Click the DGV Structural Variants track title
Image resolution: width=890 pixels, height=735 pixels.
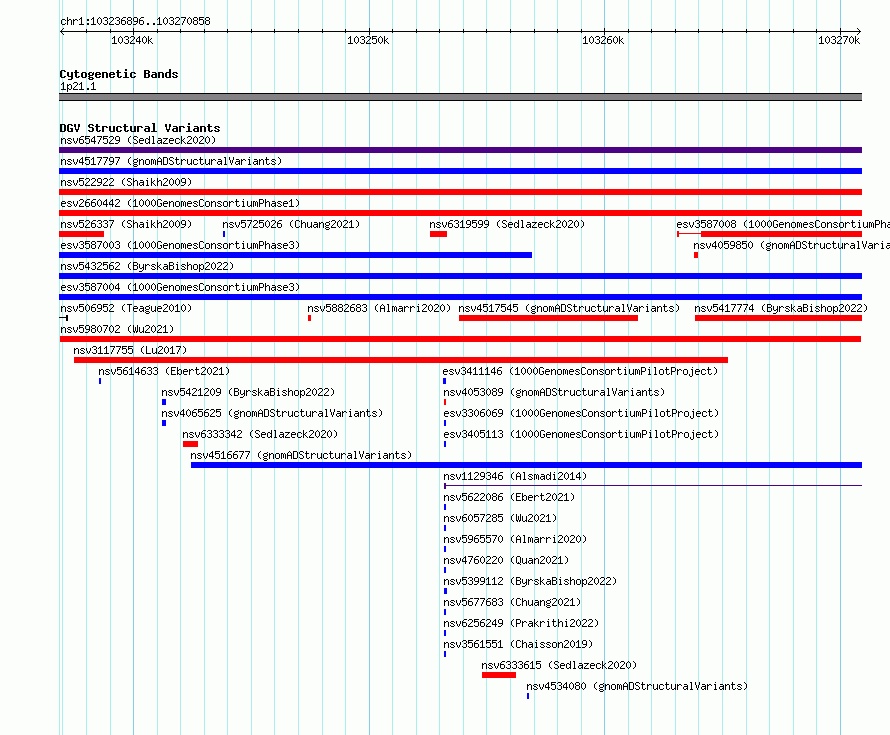(x=140, y=128)
